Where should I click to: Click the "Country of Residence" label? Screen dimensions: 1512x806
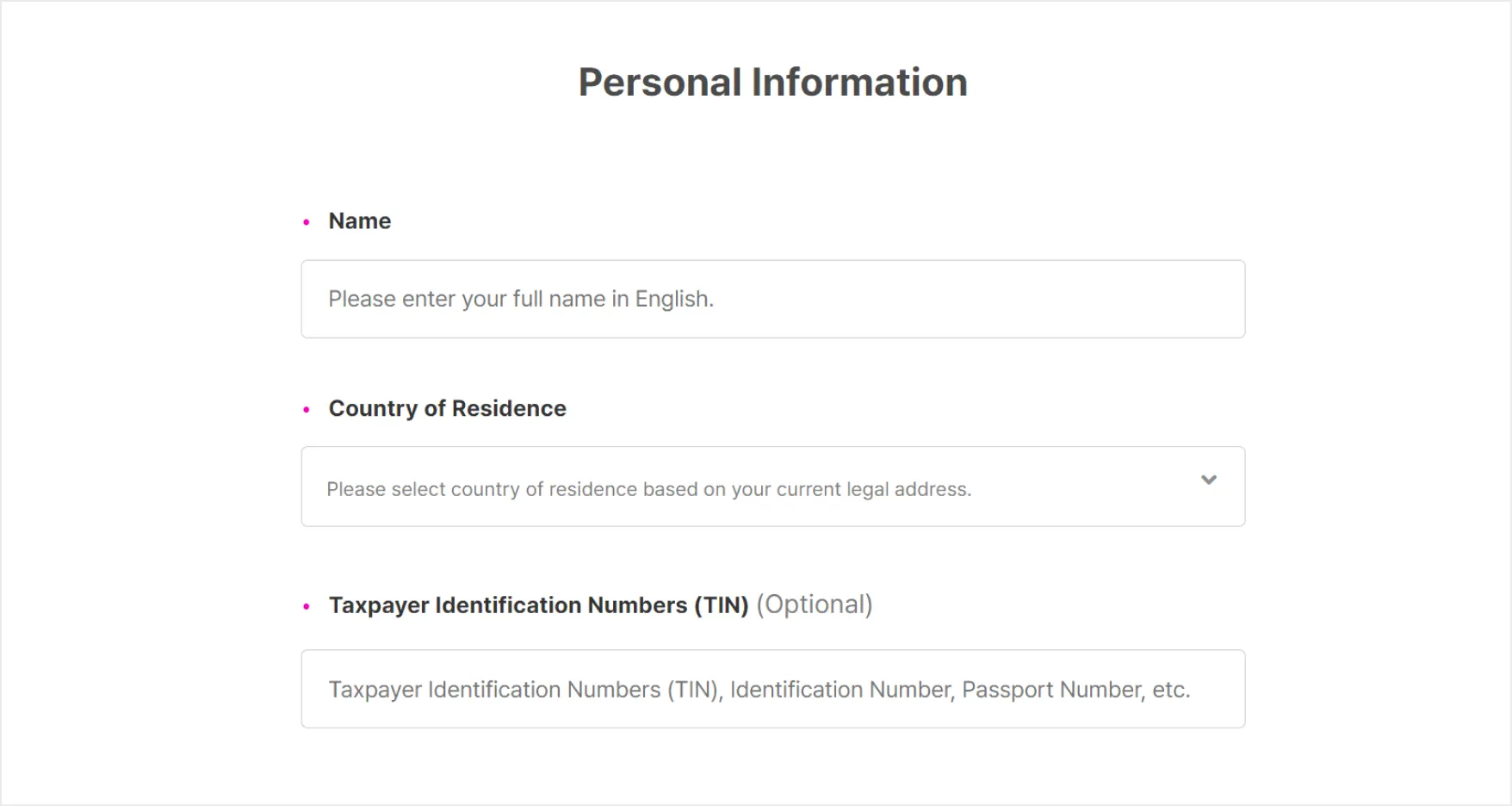pyautogui.click(x=447, y=408)
